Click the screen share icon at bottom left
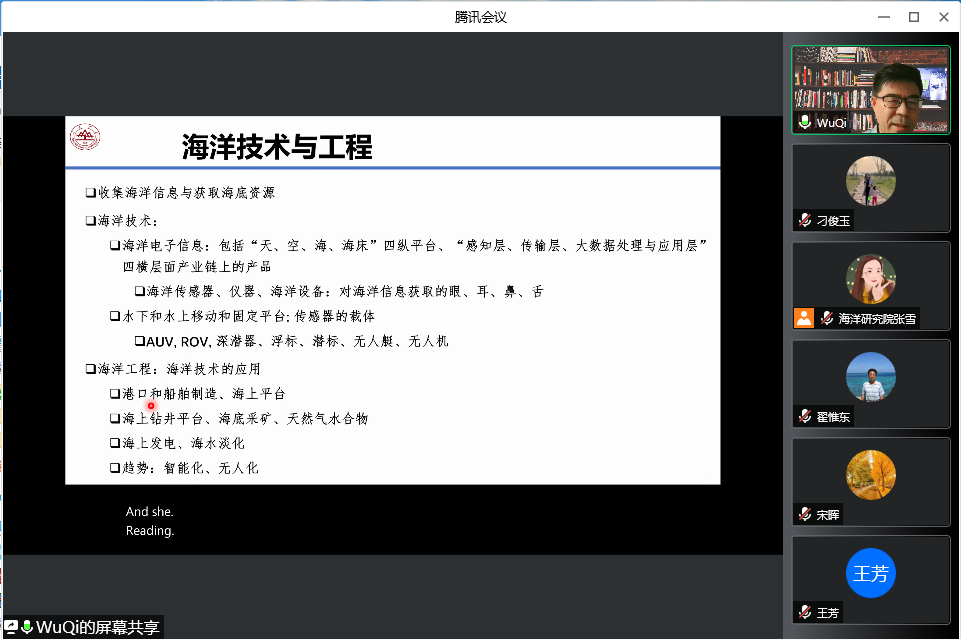The height and width of the screenshot is (640, 961). click(x=11, y=627)
